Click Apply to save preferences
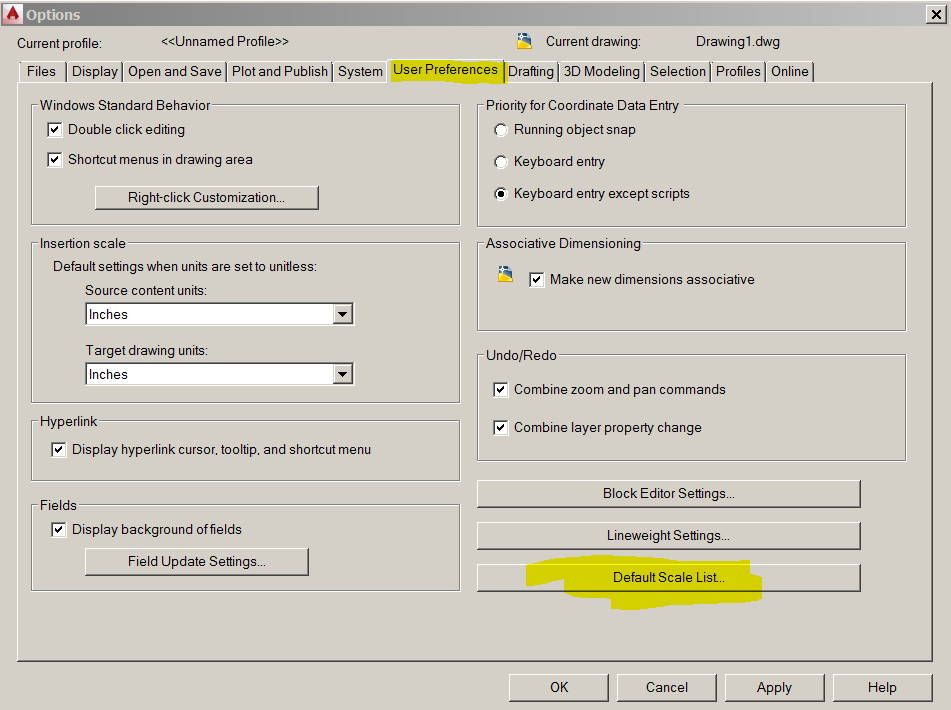Image resolution: width=951 pixels, height=710 pixels. (774, 688)
